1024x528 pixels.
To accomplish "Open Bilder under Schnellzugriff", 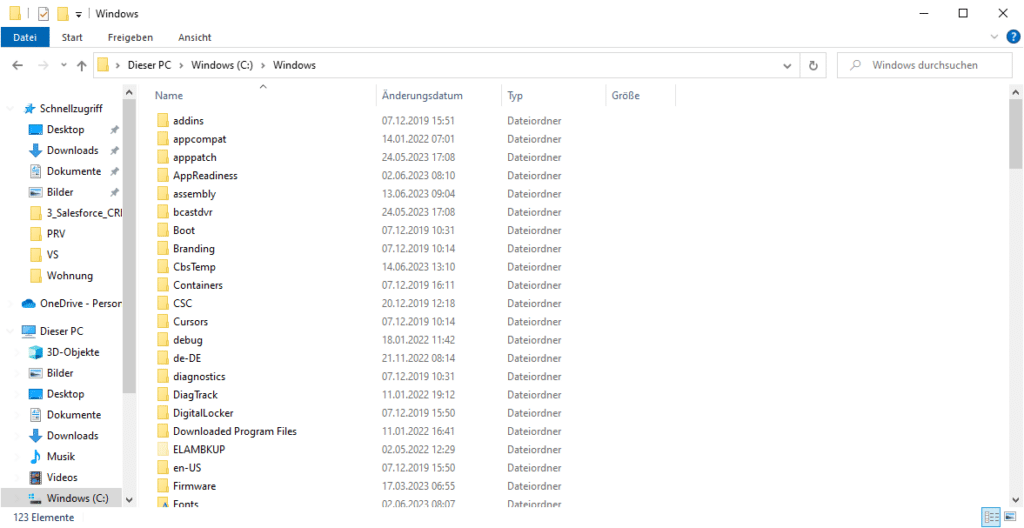I will (x=60, y=192).
